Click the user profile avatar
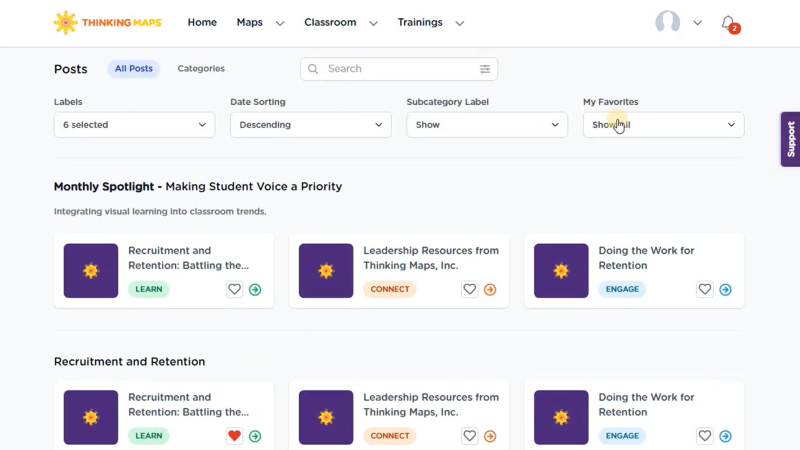 (x=667, y=22)
